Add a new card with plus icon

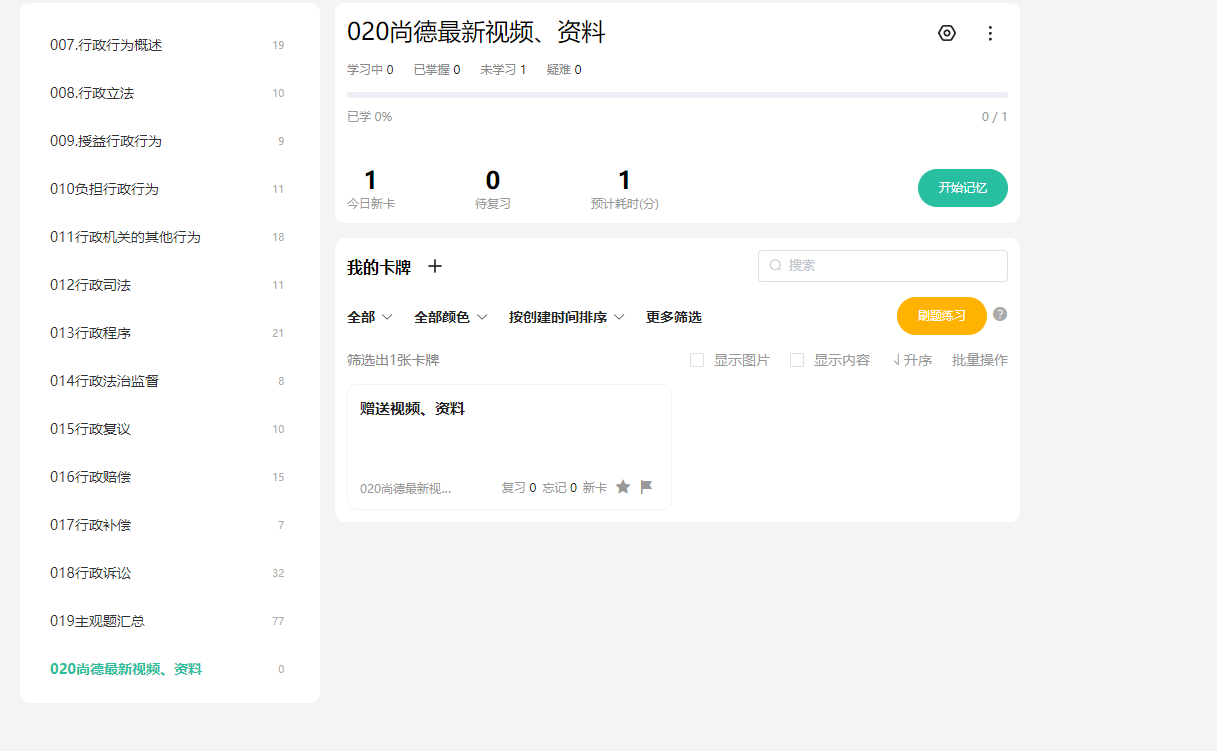pyautogui.click(x=435, y=267)
